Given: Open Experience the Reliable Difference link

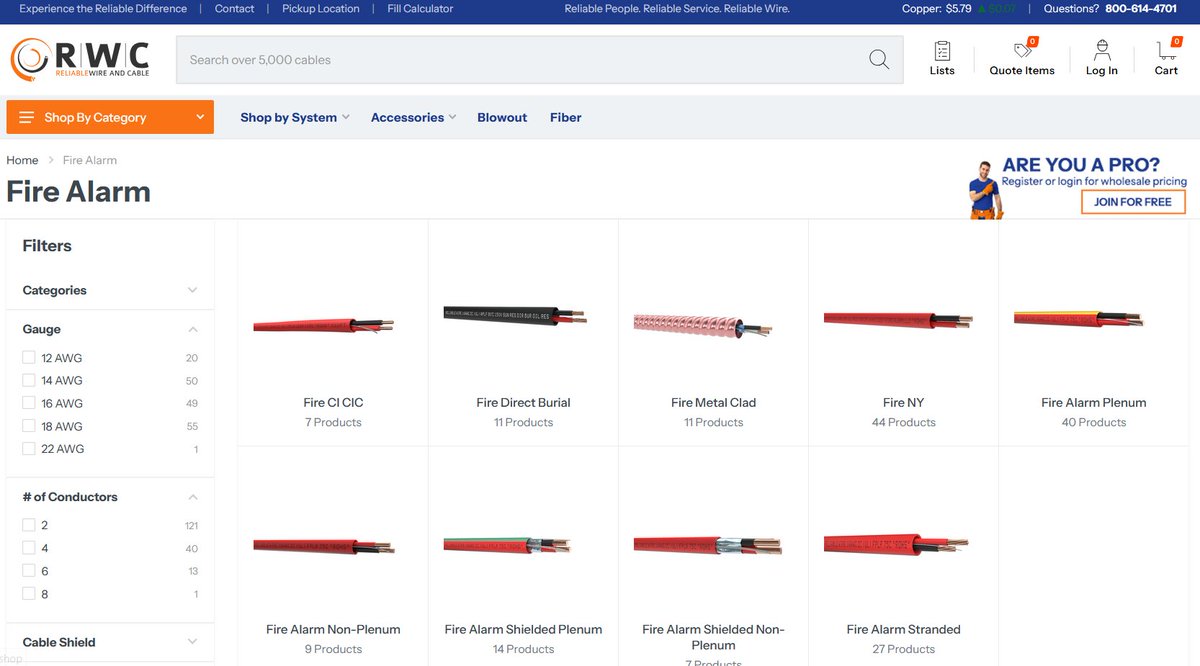Looking at the screenshot, I should [103, 9].
